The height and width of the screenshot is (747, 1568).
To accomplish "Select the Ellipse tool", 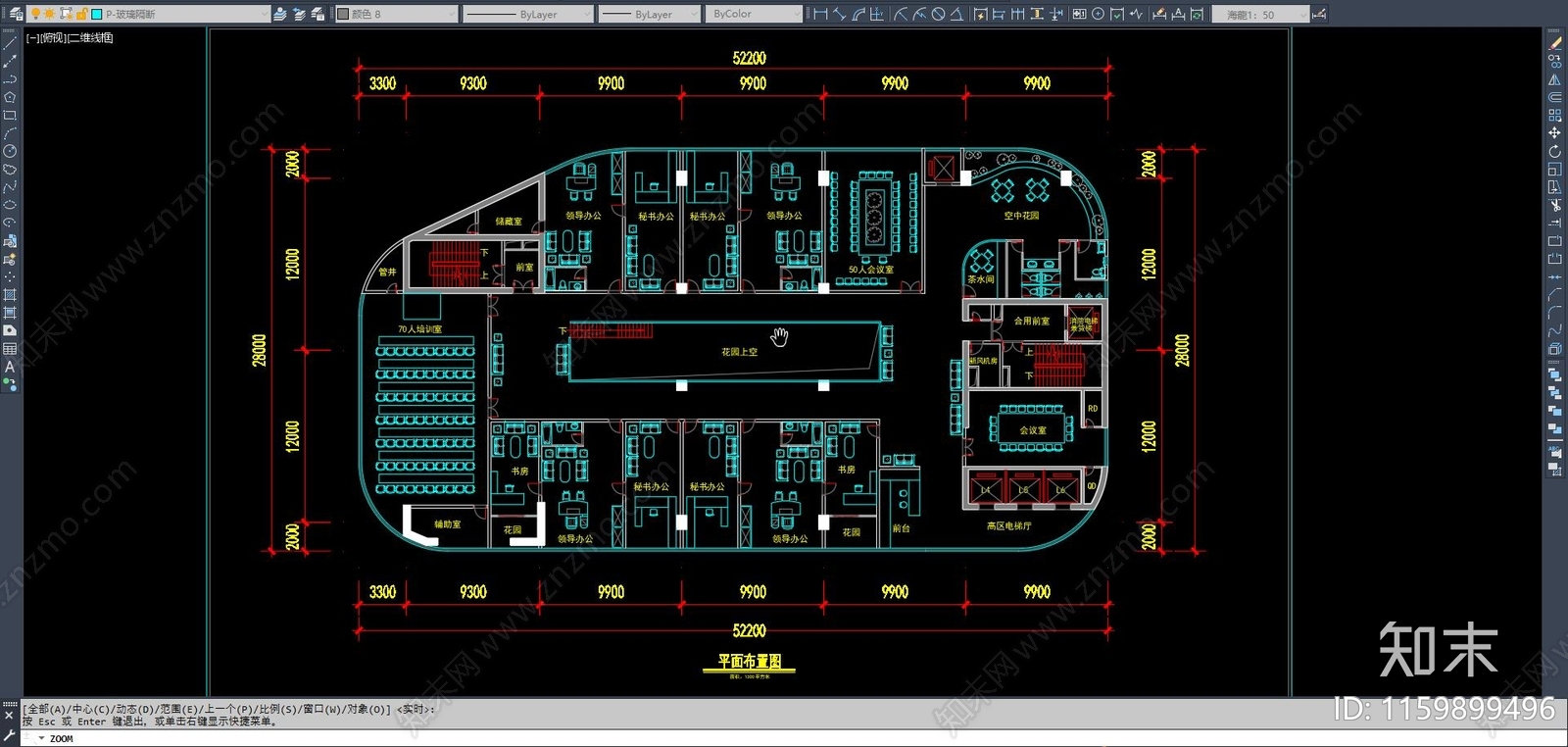I will coord(10,205).
